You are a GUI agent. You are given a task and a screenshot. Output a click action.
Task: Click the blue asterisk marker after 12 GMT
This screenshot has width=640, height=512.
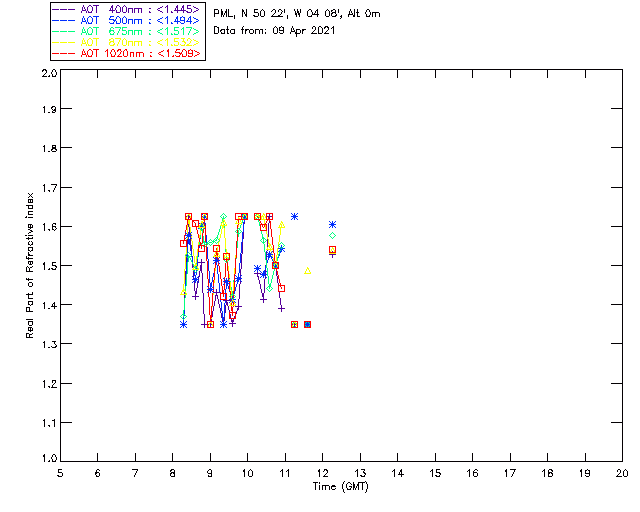333,225
